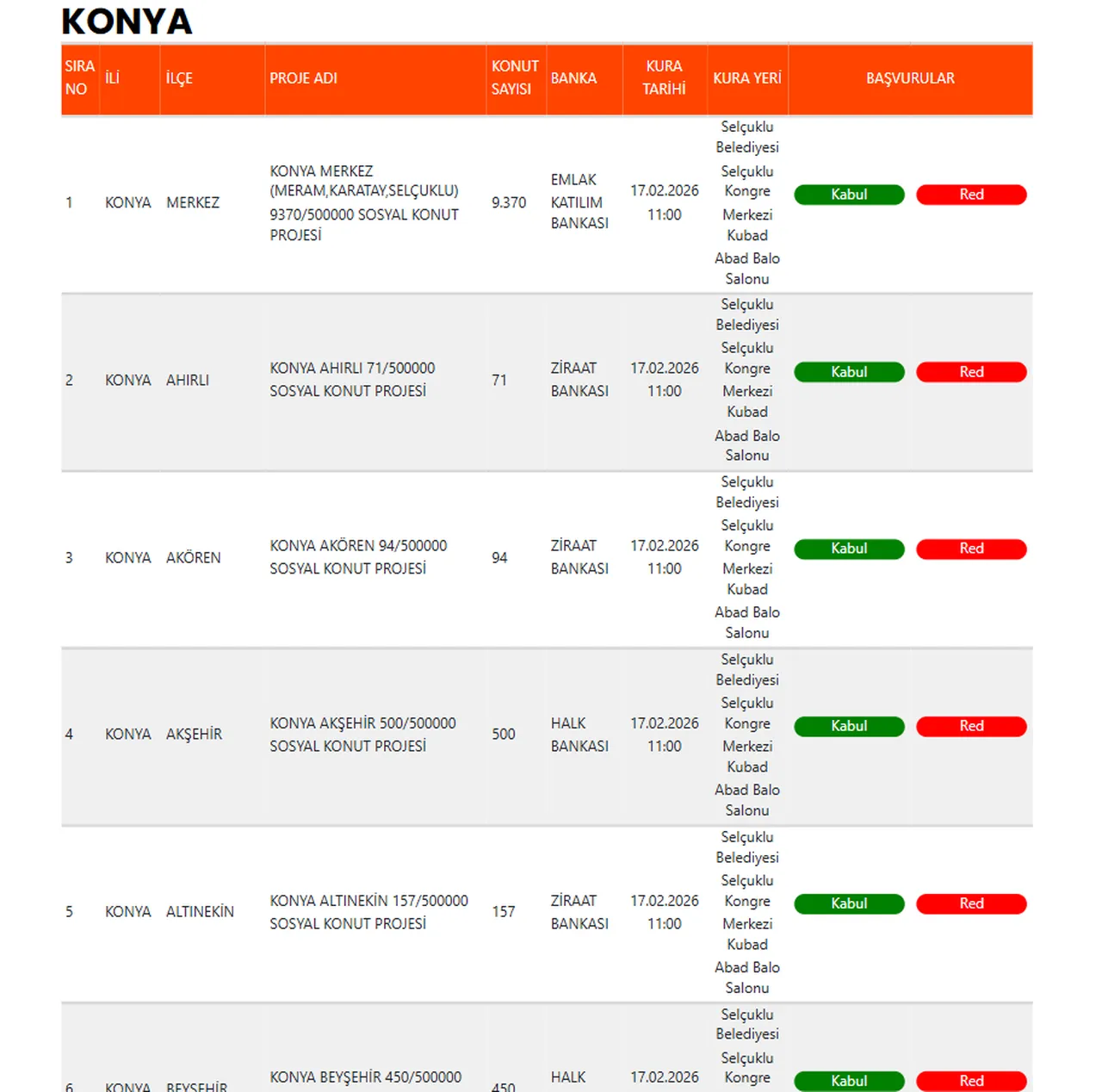Select the İLÇE column header

(x=179, y=78)
